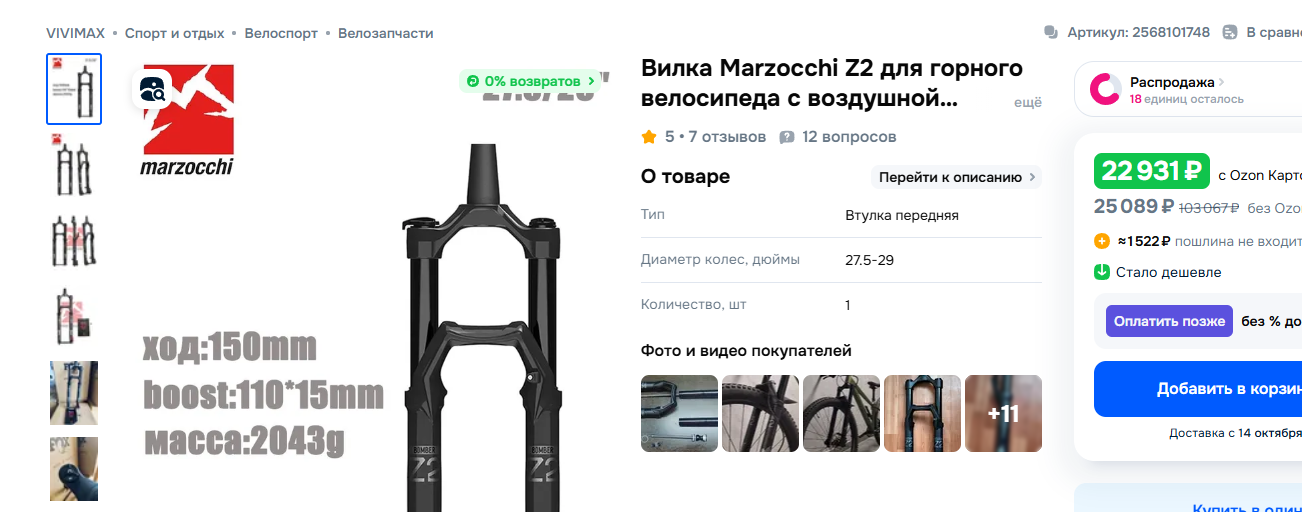Select the second fork thumbnail in gallery

pos(74,165)
